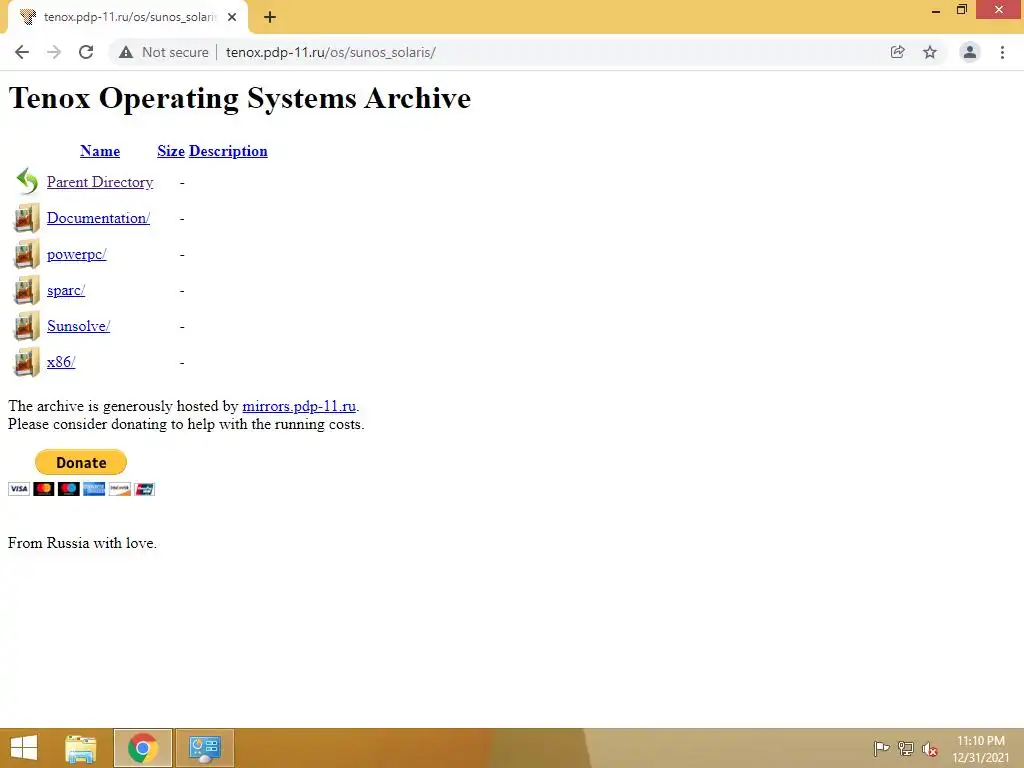Bookmark this page with star icon

coord(930,52)
